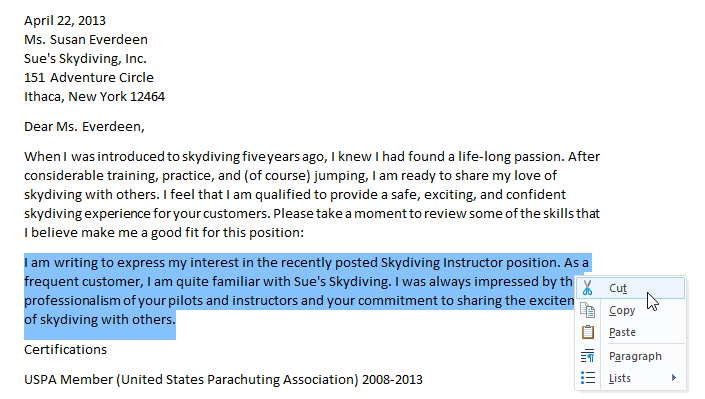Expand the Lists submenu arrow
This screenshot has height=399, width=705.
click(x=674, y=378)
